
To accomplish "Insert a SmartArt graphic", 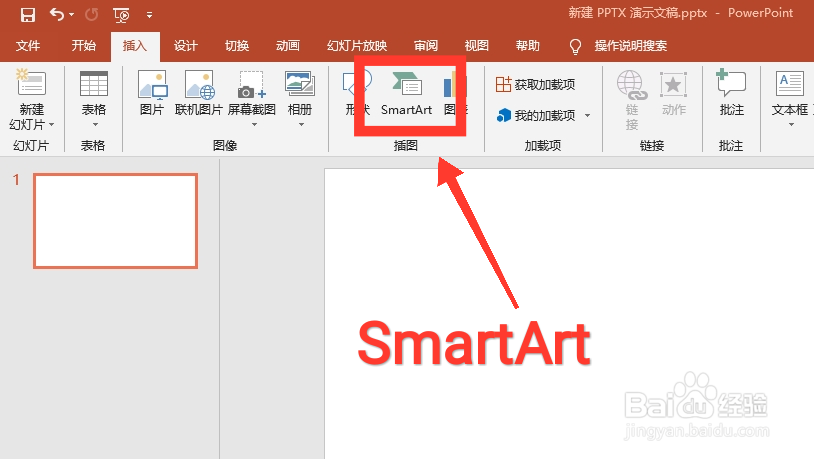I will [406, 93].
